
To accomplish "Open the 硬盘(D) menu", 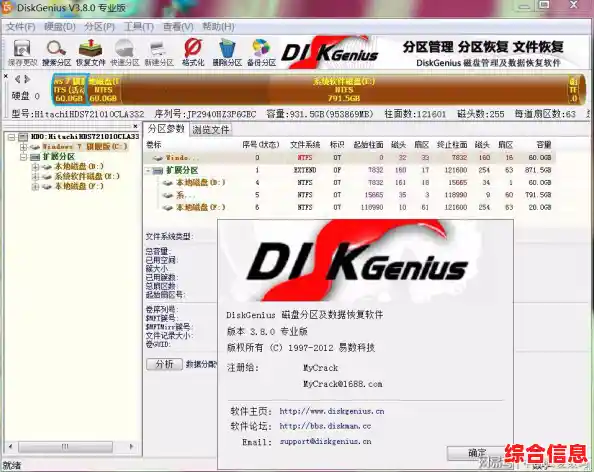I will click(59, 27).
